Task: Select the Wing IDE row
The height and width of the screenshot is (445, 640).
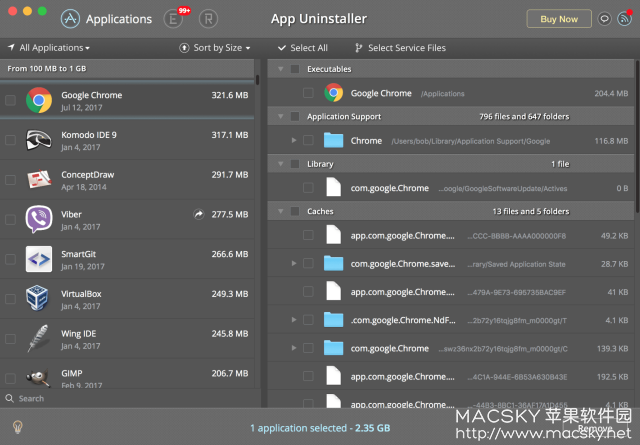Action: (x=127, y=339)
